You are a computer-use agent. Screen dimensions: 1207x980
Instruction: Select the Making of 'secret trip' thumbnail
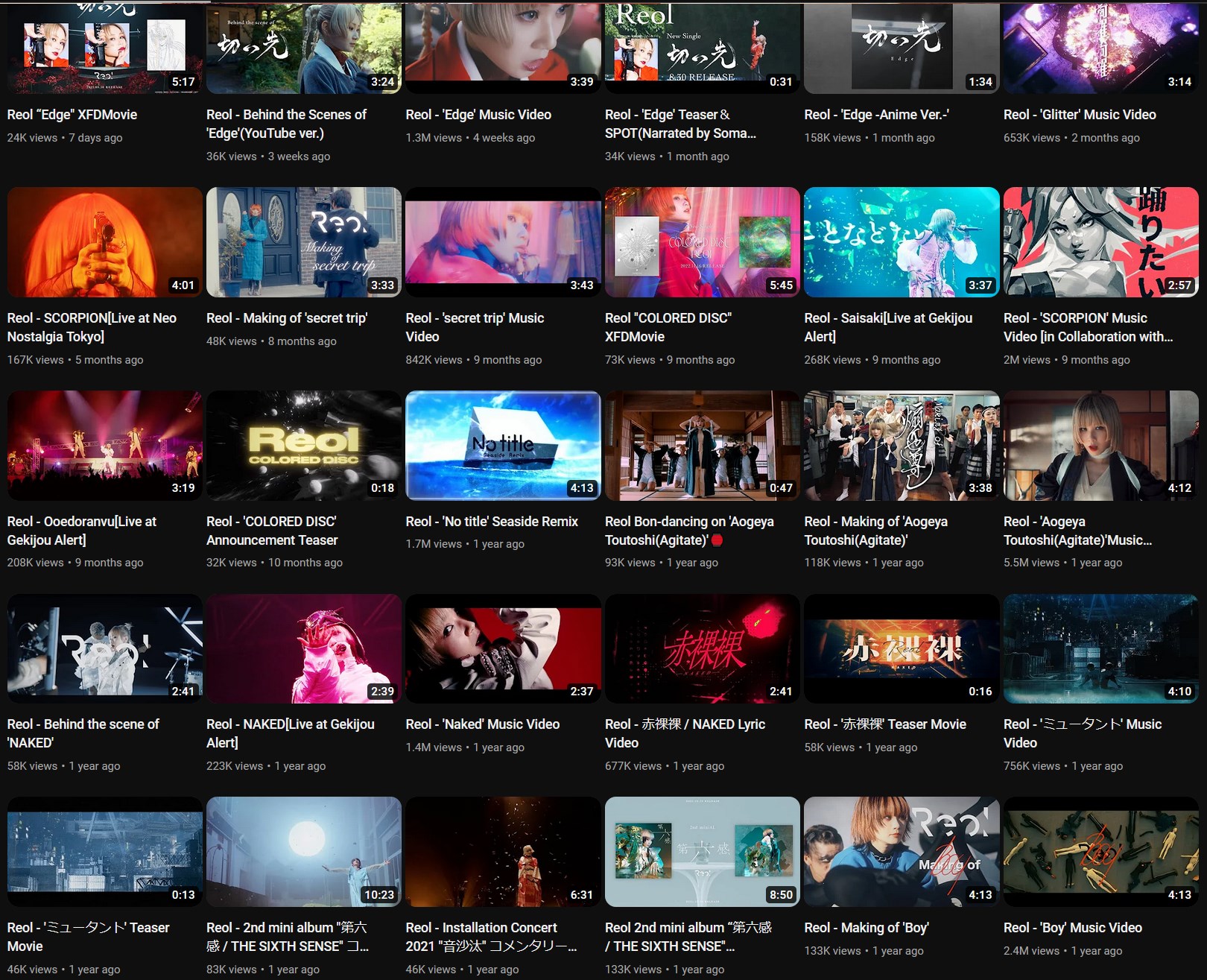[x=304, y=242]
